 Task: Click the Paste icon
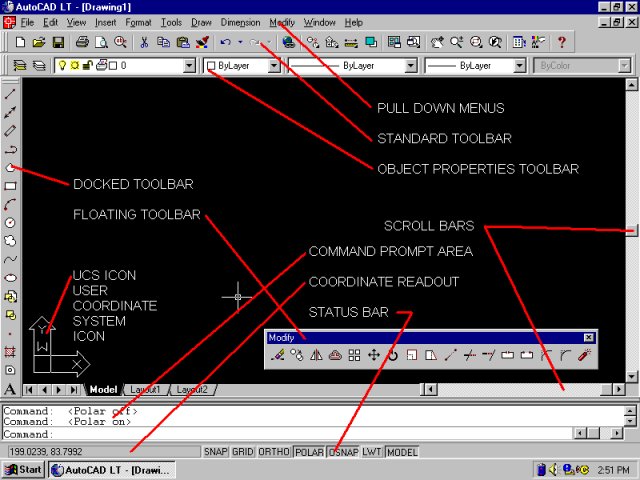click(x=183, y=42)
